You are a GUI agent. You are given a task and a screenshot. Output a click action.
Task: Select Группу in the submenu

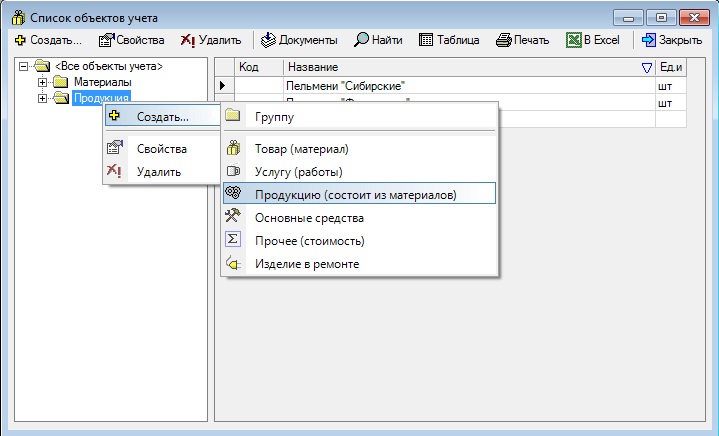274,117
